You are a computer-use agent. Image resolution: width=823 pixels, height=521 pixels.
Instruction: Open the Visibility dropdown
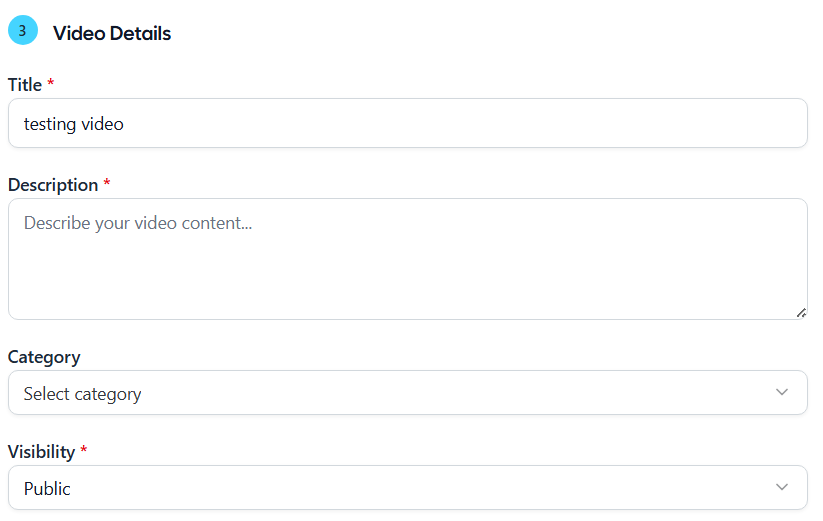[x=407, y=488]
